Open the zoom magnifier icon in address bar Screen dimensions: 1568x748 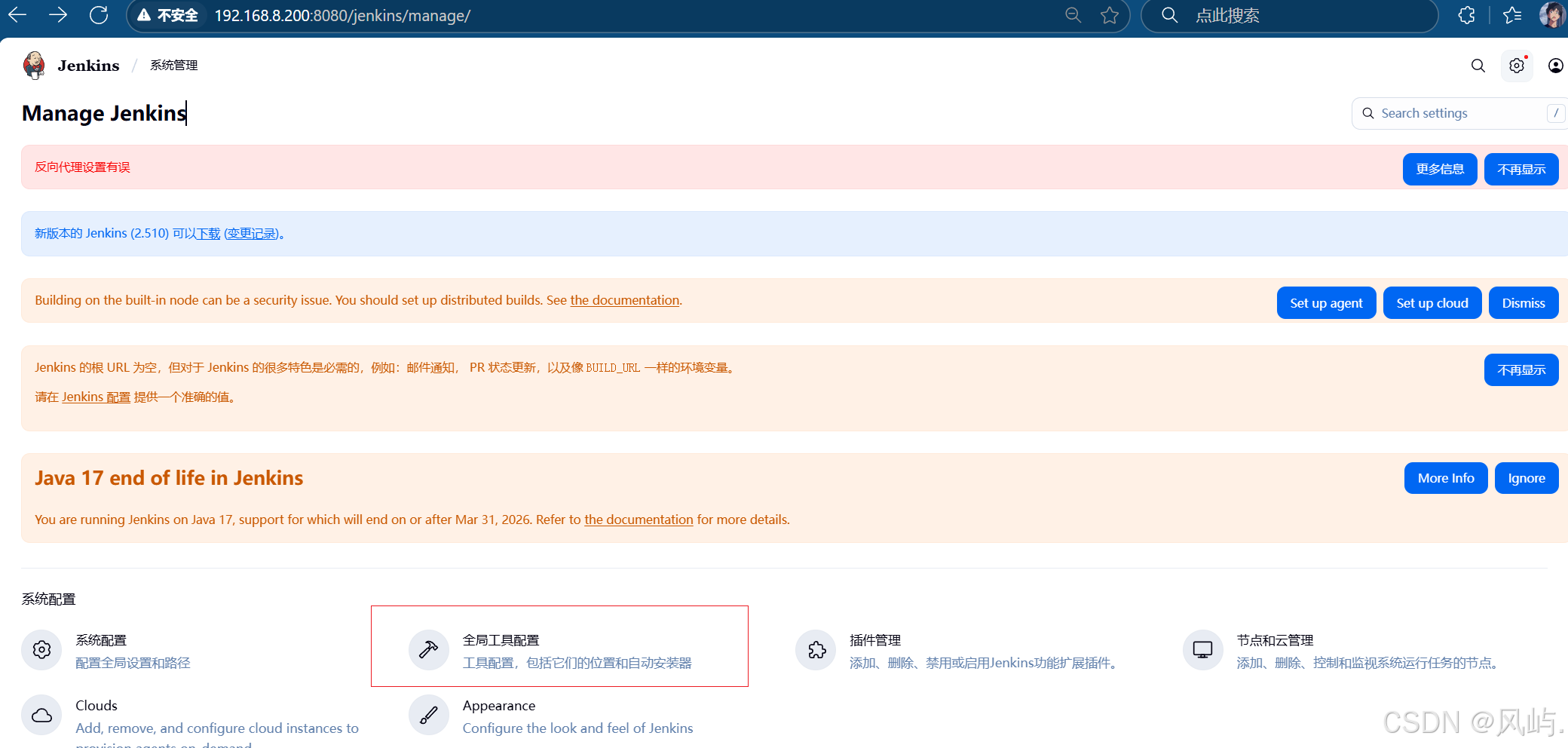click(1073, 15)
